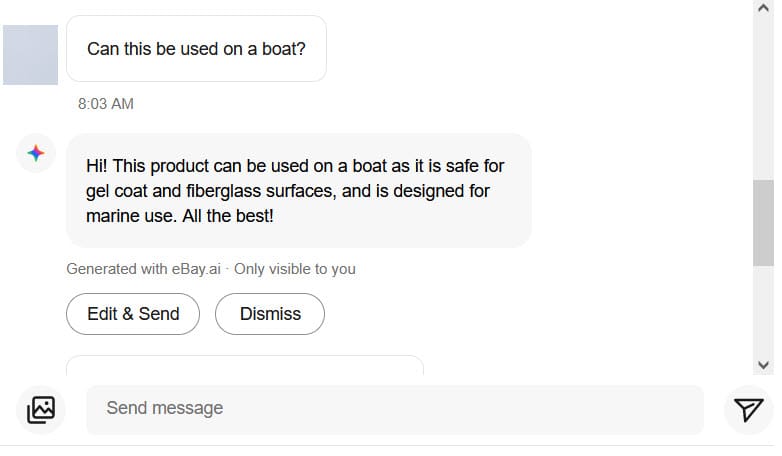This screenshot has width=782, height=456.
Task: Click scrollbar track above the thumb
Action: [764, 100]
